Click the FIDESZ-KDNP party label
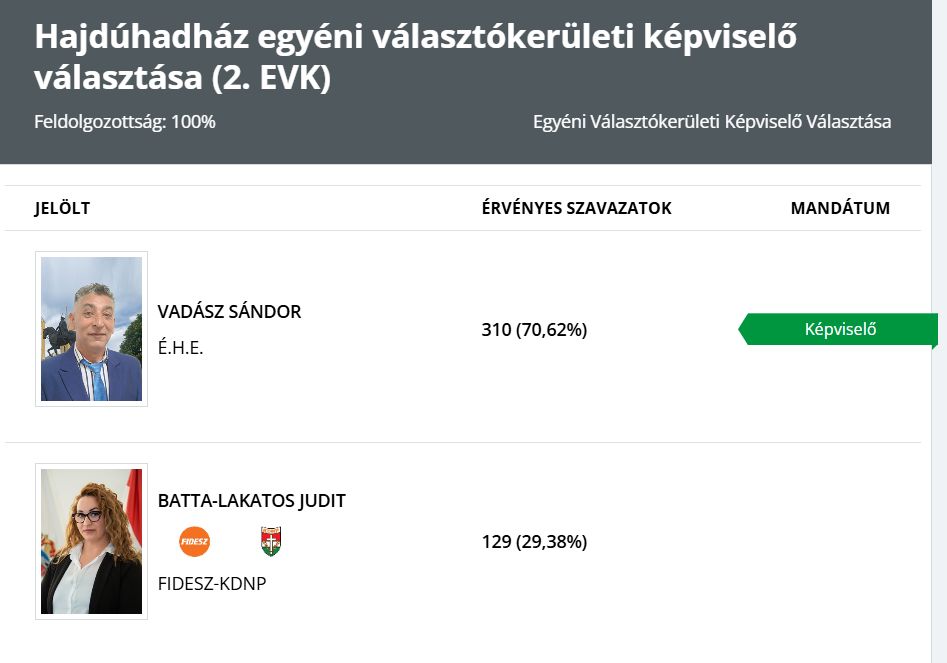The width and height of the screenshot is (947, 663). (212, 584)
